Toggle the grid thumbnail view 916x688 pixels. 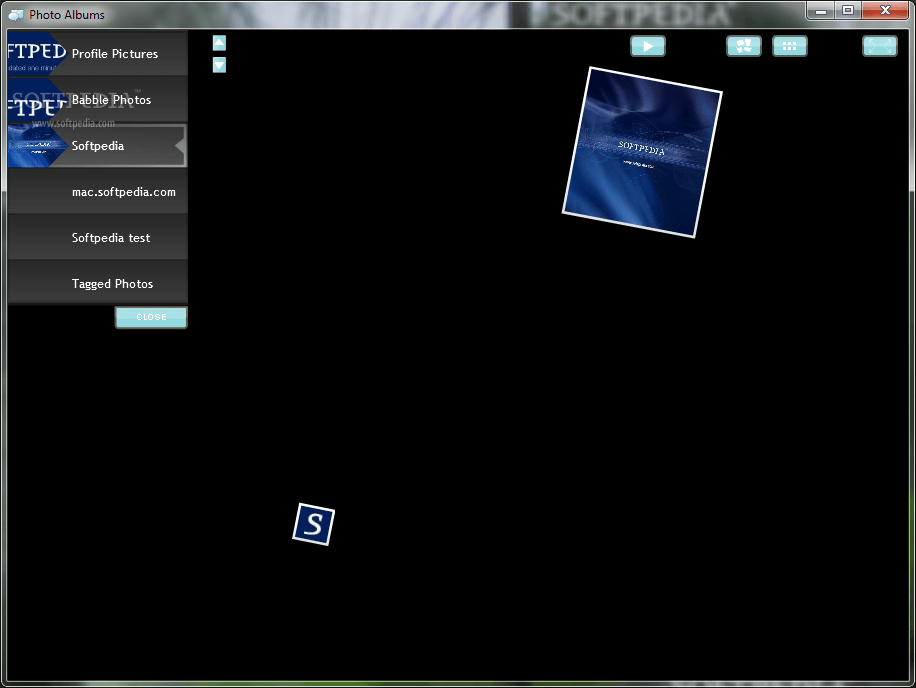click(790, 46)
